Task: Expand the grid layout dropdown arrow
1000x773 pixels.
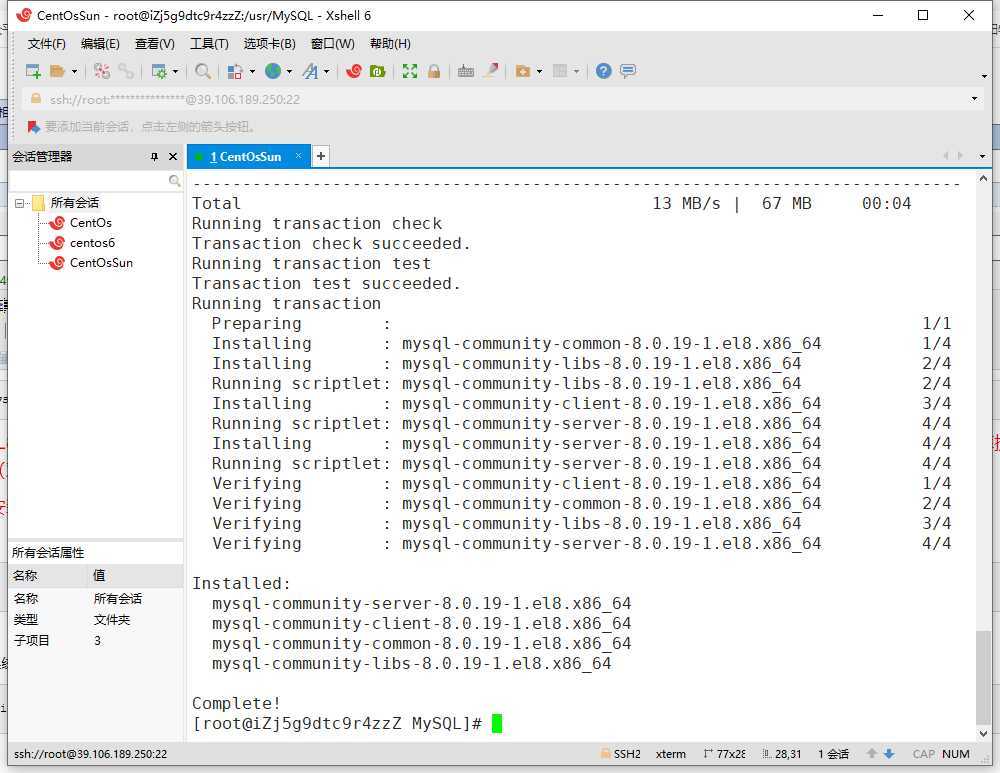Action: point(577,71)
